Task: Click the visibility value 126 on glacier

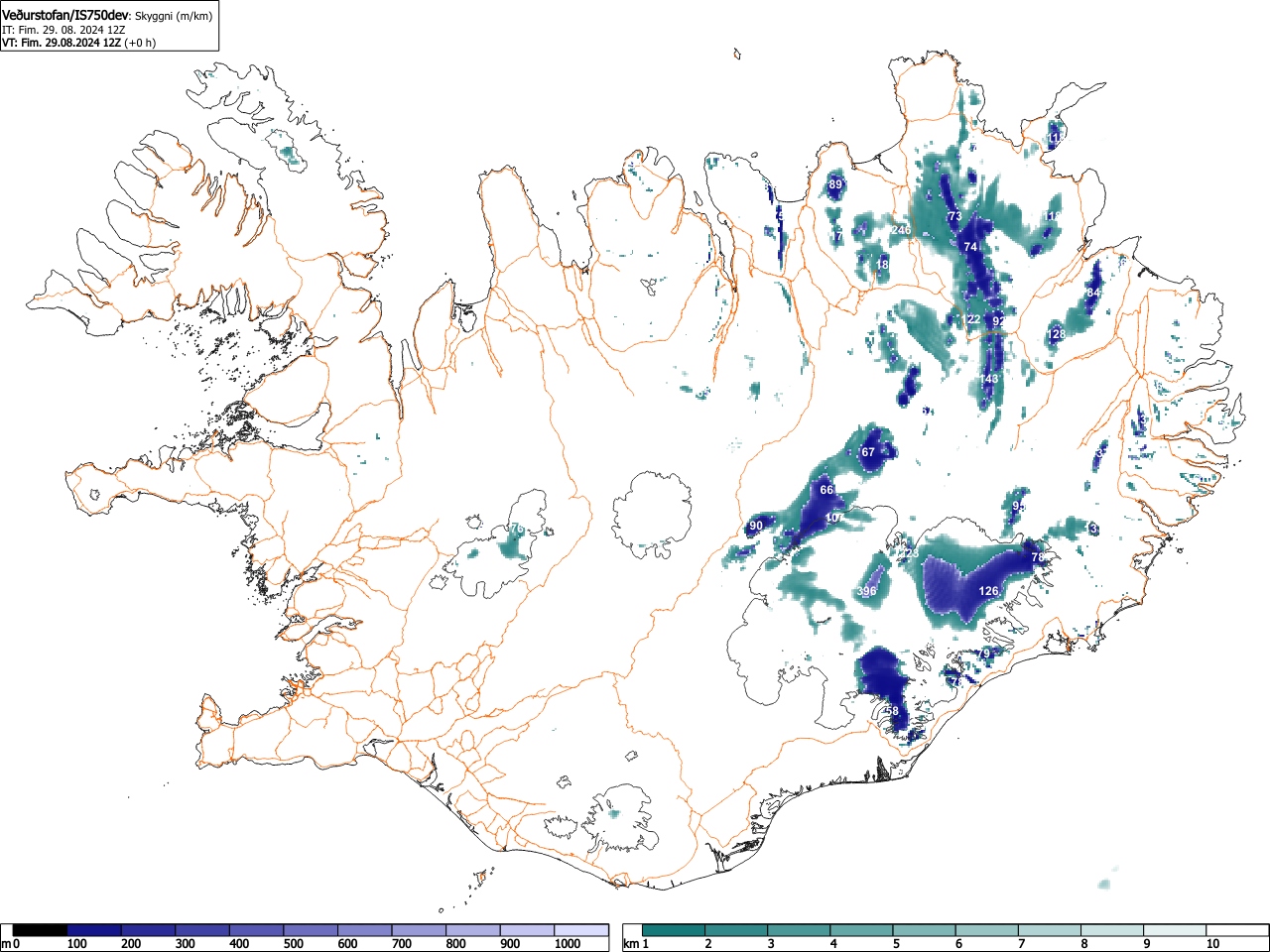Action: 989,591
